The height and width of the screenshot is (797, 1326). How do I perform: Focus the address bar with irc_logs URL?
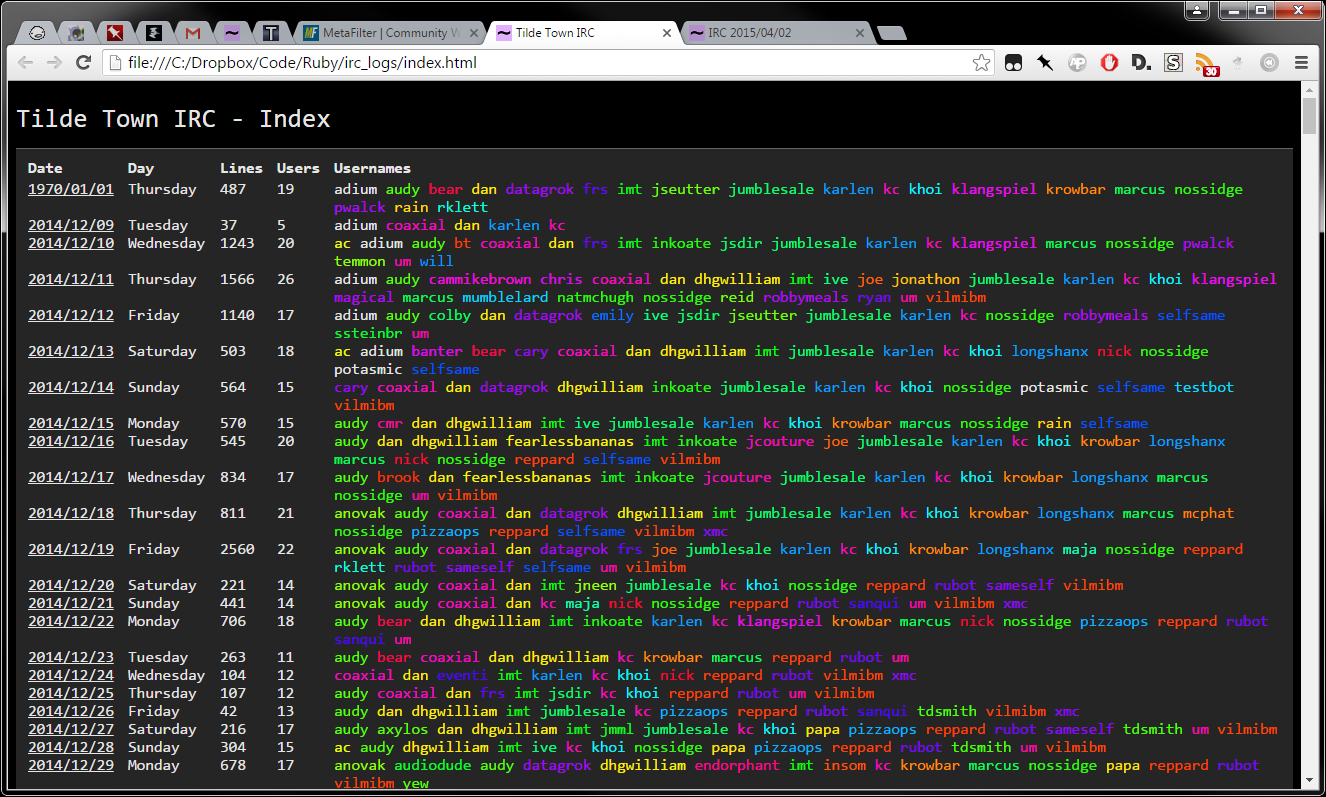tap(546, 63)
